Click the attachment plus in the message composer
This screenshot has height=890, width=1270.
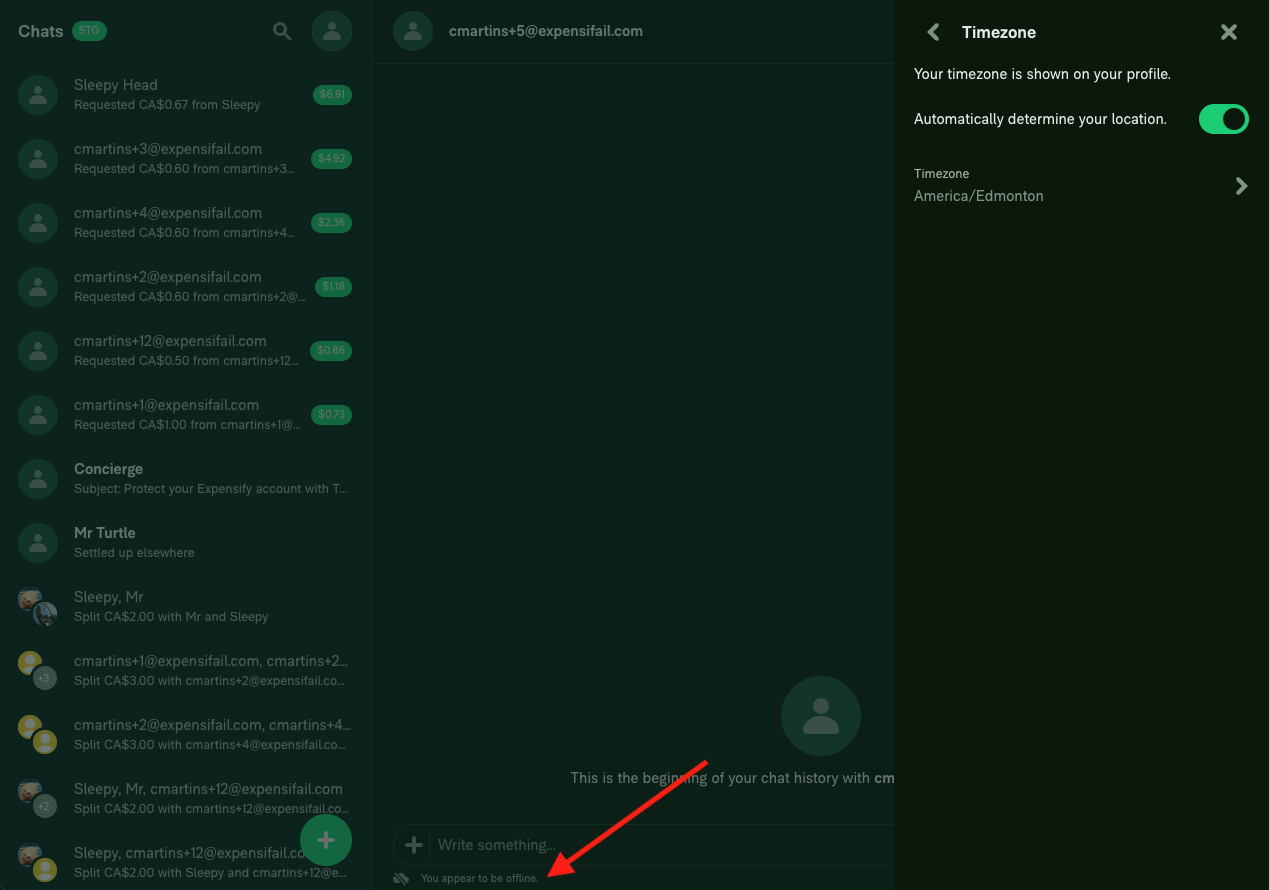point(413,845)
